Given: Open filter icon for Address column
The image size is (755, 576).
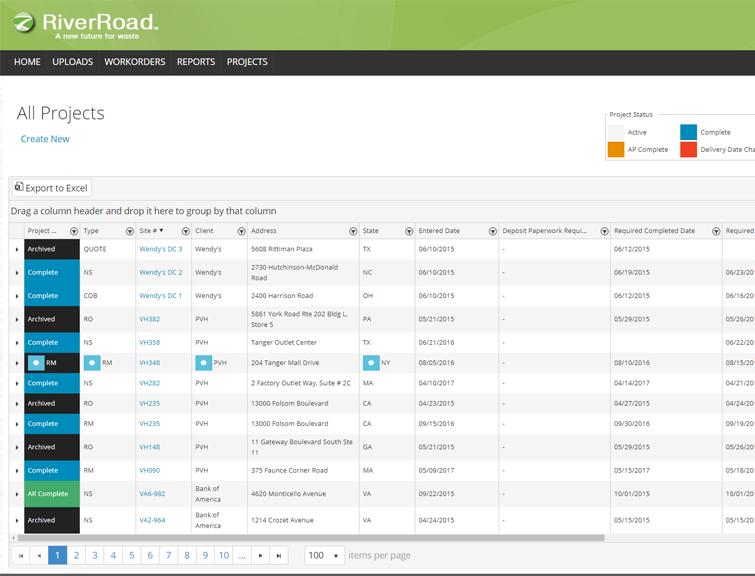Looking at the screenshot, I should (353, 231).
